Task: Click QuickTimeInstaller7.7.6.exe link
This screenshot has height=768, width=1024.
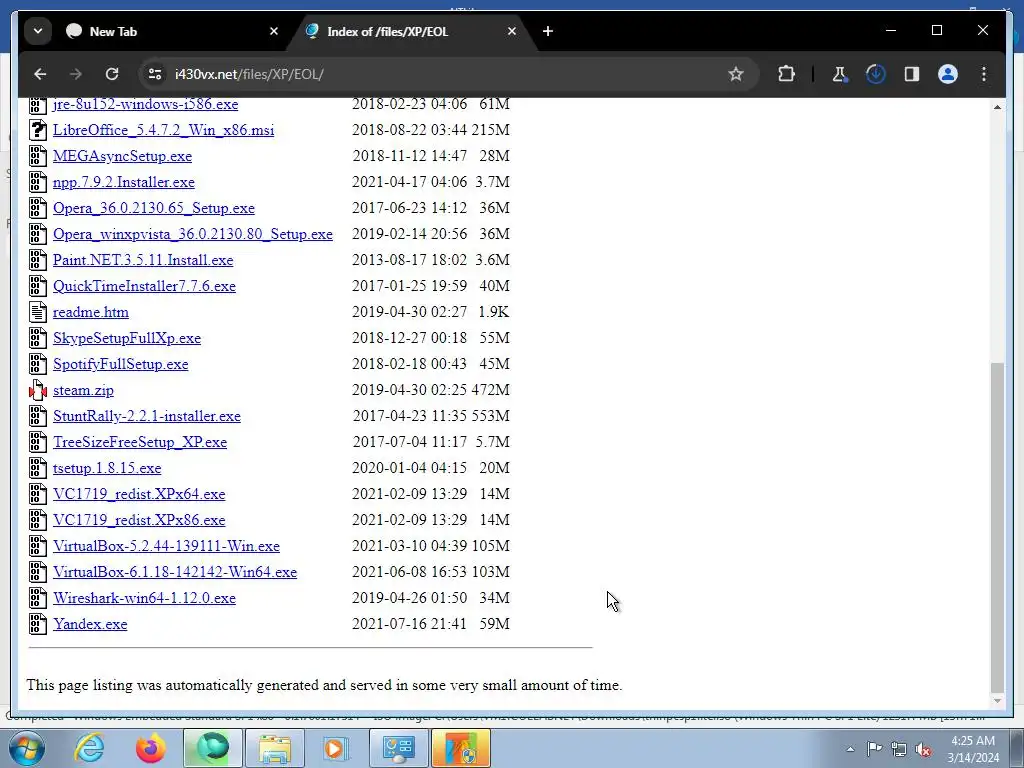Action: [144, 286]
